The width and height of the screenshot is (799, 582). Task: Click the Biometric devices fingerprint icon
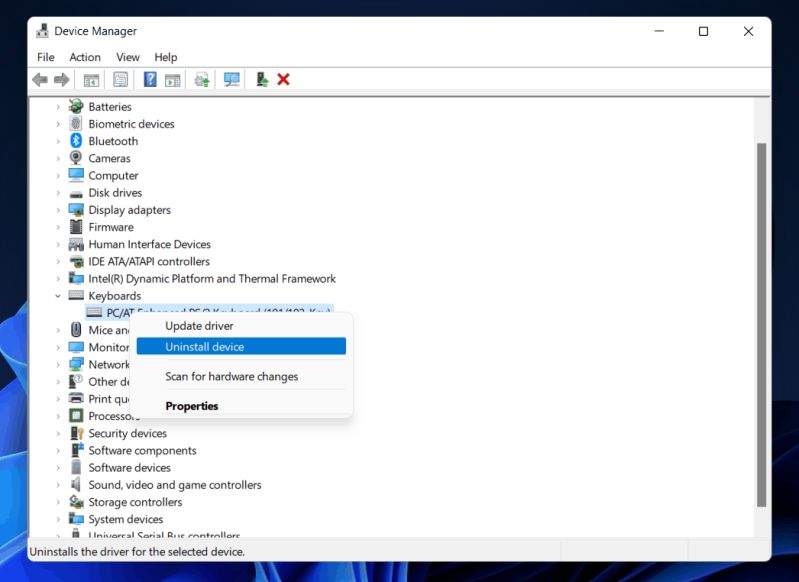coord(76,123)
